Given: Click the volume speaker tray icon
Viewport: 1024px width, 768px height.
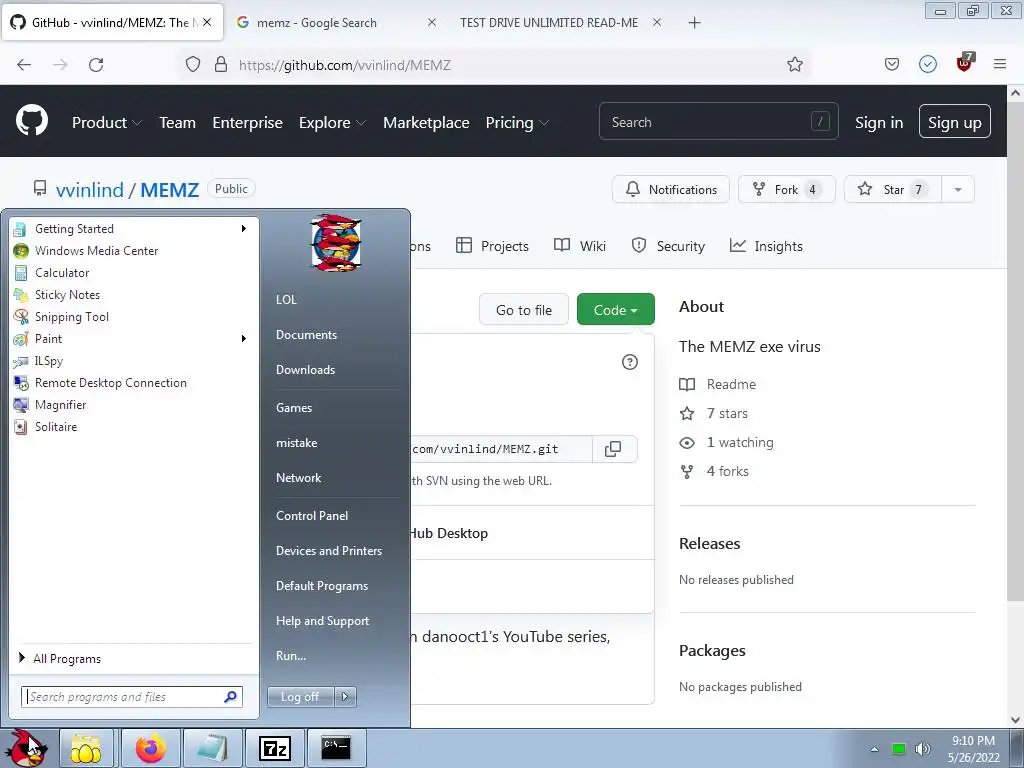Looking at the screenshot, I should click(922, 749).
